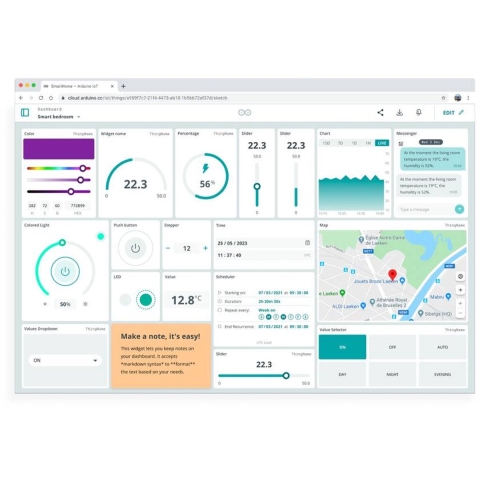Image resolution: width=480 pixels, height=480 pixels.
Task: Click the share dashboard icon
Action: pyautogui.click(x=380, y=112)
